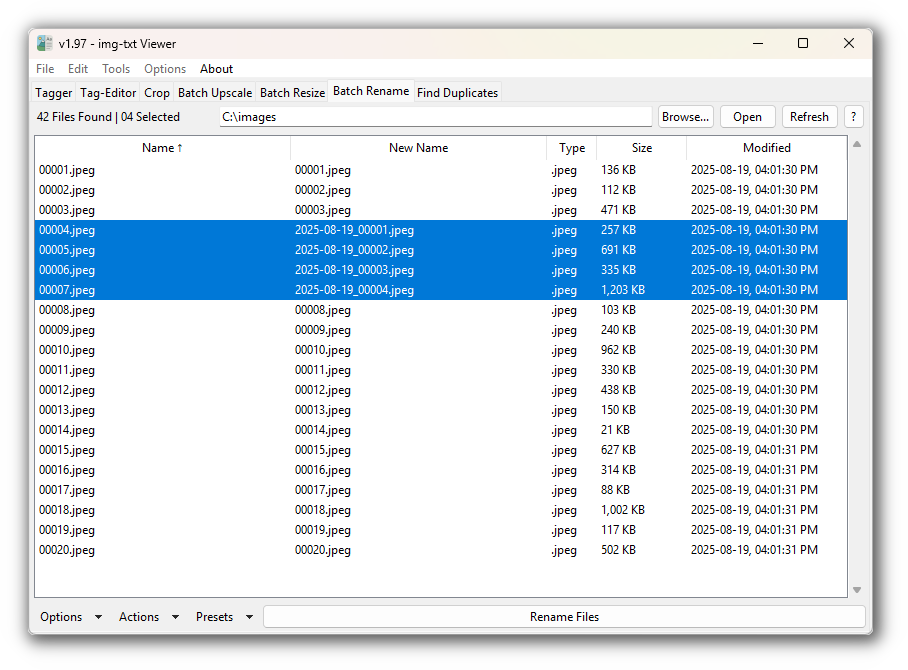Open the Presets dropdown
This screenshot has width=908, height=670.
pyautogui.click(x=224, y=617)
